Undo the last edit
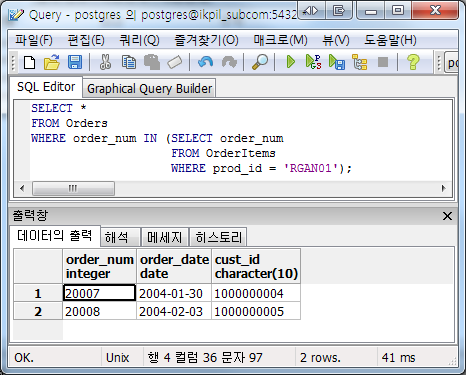 point(205,62)
